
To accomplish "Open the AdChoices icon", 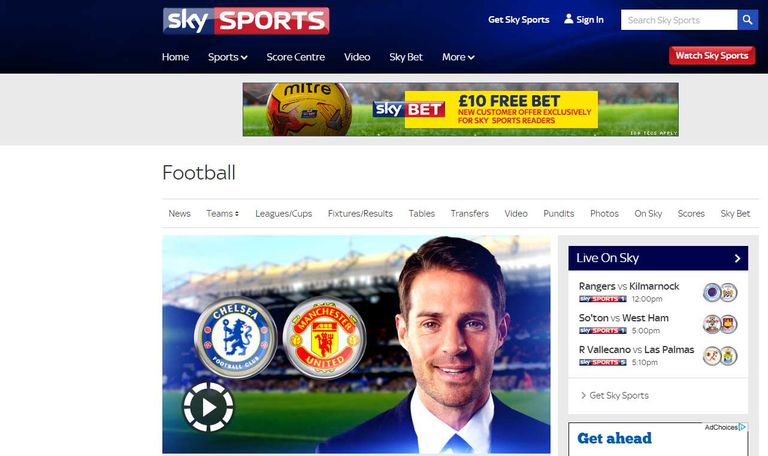I will click(743, 427).
